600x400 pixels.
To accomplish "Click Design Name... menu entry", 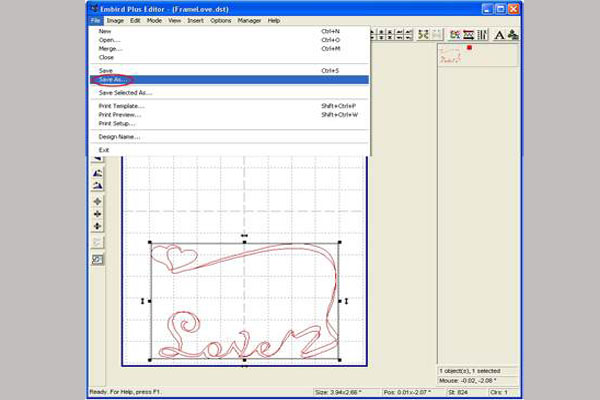I will 119,136.
